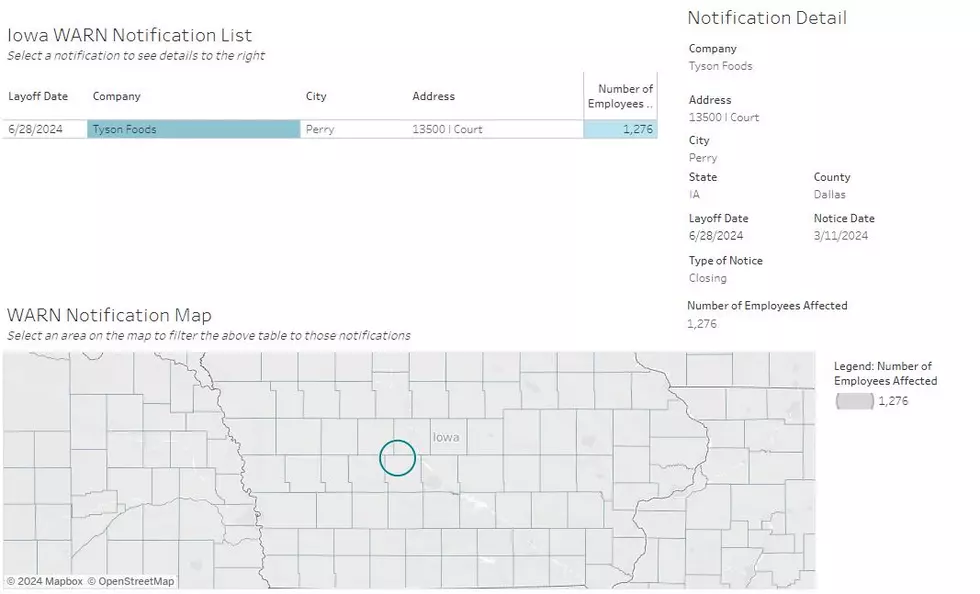Click the Closing type of notice value

(x=708, y=278)
